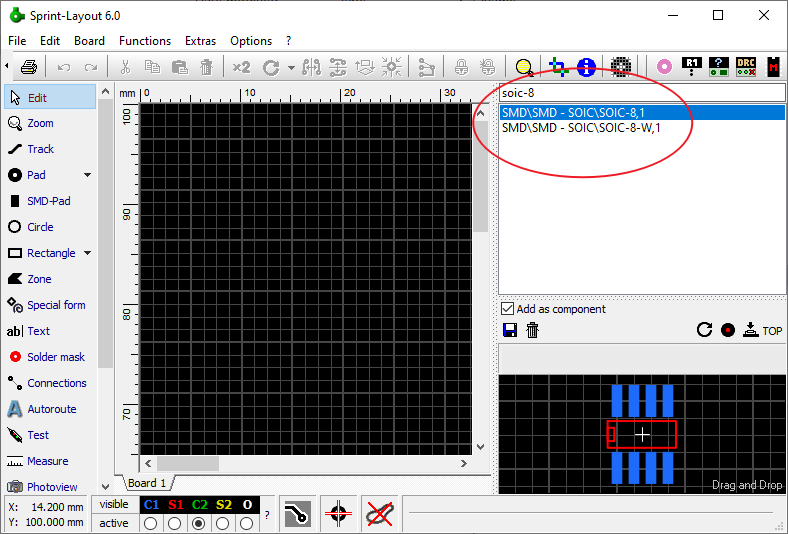Open the question-mark Selector panel icon
Image resolution: width=788 pixels, height=534 pixels.
[x=719, y=67]
